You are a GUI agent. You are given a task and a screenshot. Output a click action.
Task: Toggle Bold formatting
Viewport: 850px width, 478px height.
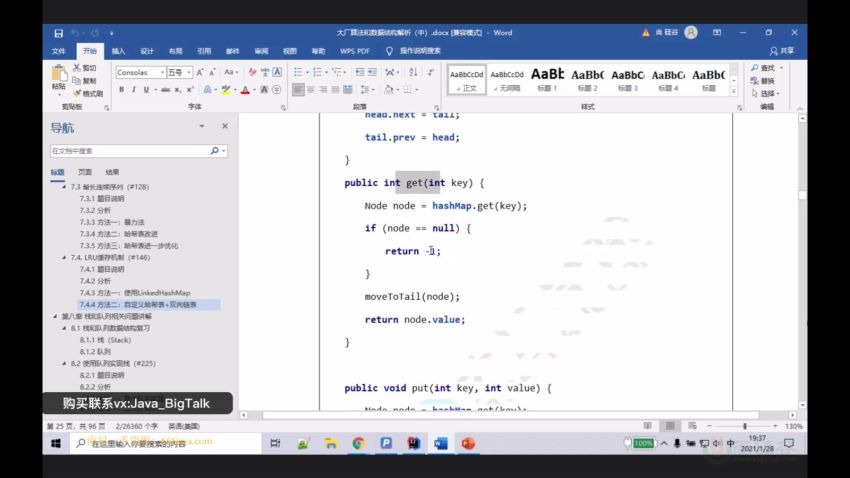click(121, 89)
